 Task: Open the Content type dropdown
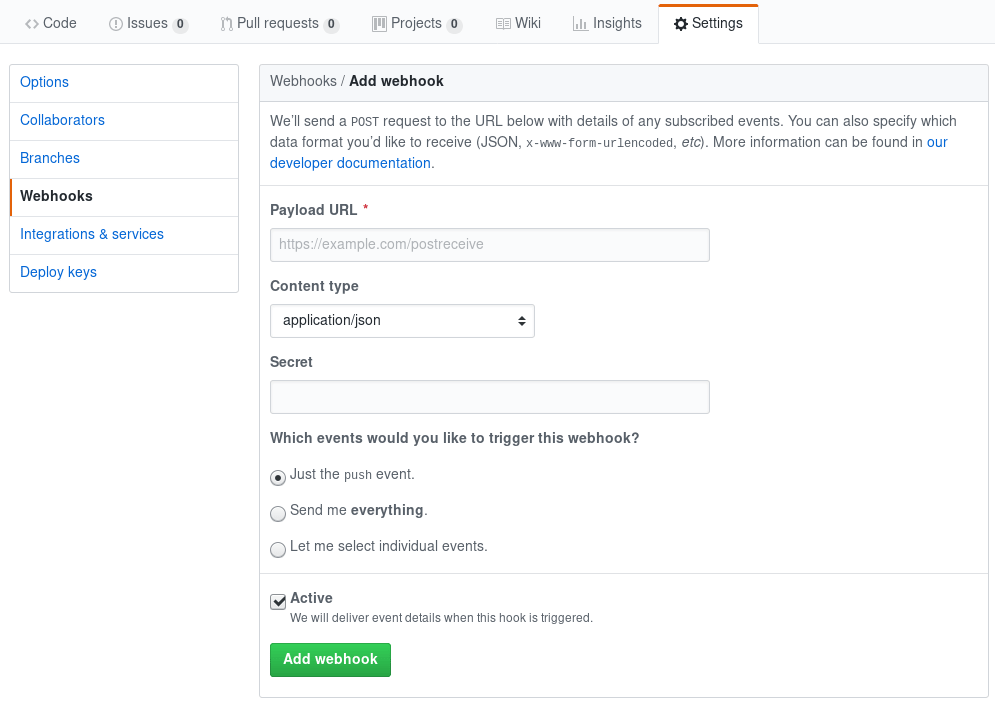pyautogui.click(x=402, y=321)
